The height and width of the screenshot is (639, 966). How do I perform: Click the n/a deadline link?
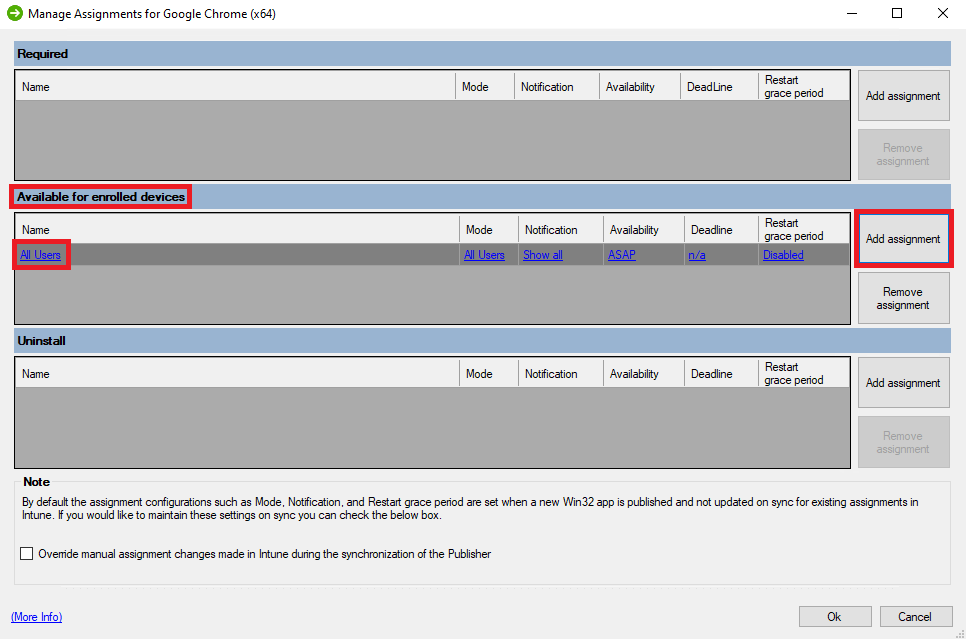(697, 254)
